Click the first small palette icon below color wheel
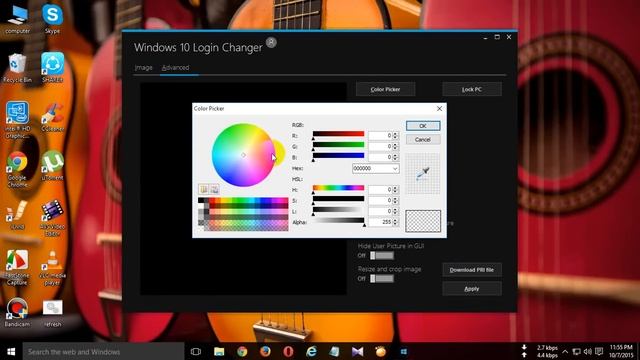Screen dimensions: 640x360 [x=204, y=189]
